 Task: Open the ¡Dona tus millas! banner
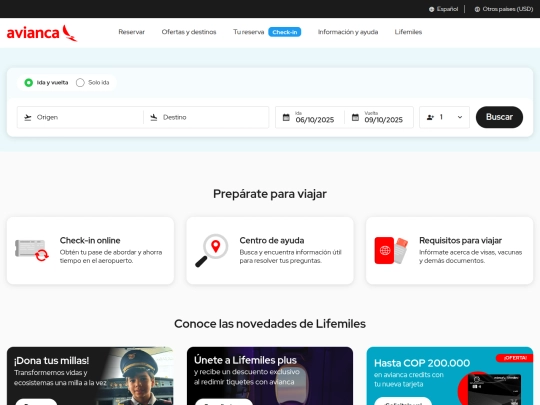tap(90, 376)
